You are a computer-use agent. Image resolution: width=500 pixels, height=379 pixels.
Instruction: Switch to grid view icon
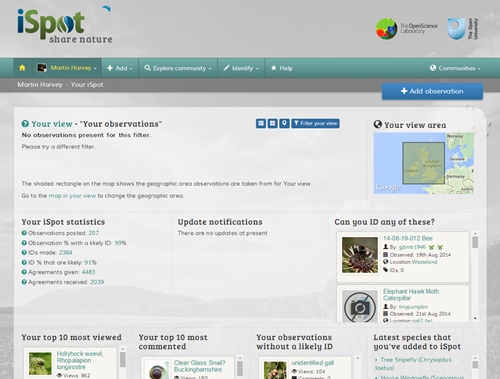(x=273, y=123)
